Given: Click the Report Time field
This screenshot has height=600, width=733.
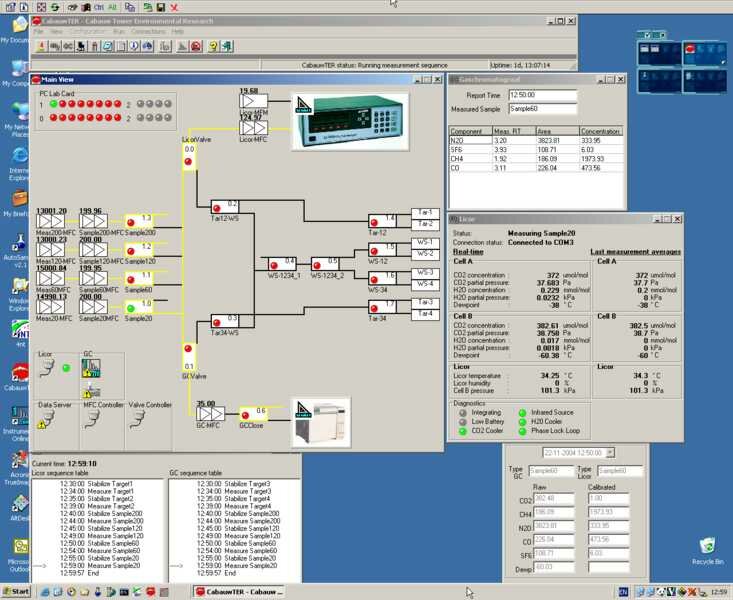Looking at the screenshot, I should coord(542,96).
